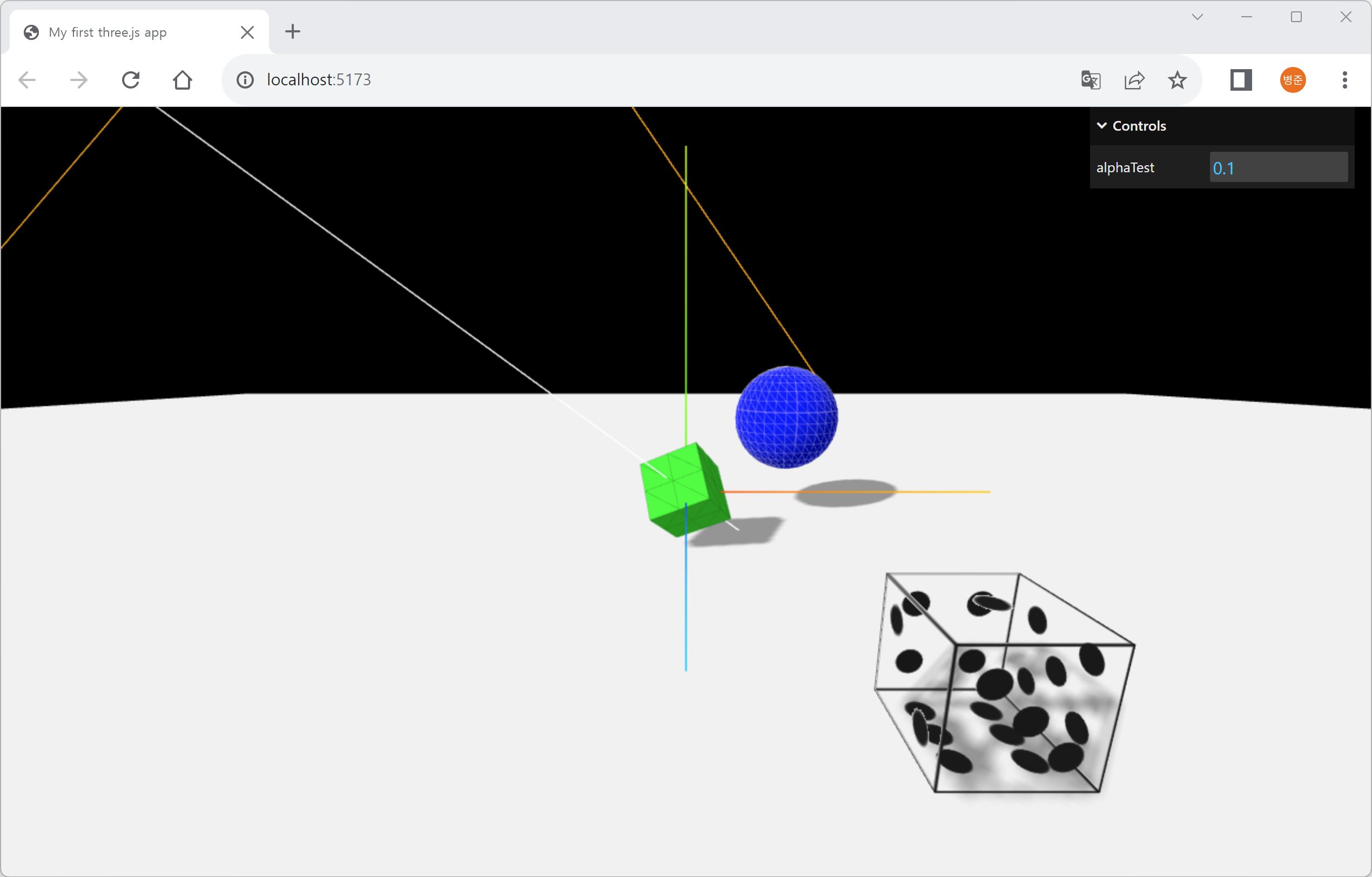Viewport: 1372px width, 877px height.
Task: Open a new browser tab
Action: click(x=292, y=31)
